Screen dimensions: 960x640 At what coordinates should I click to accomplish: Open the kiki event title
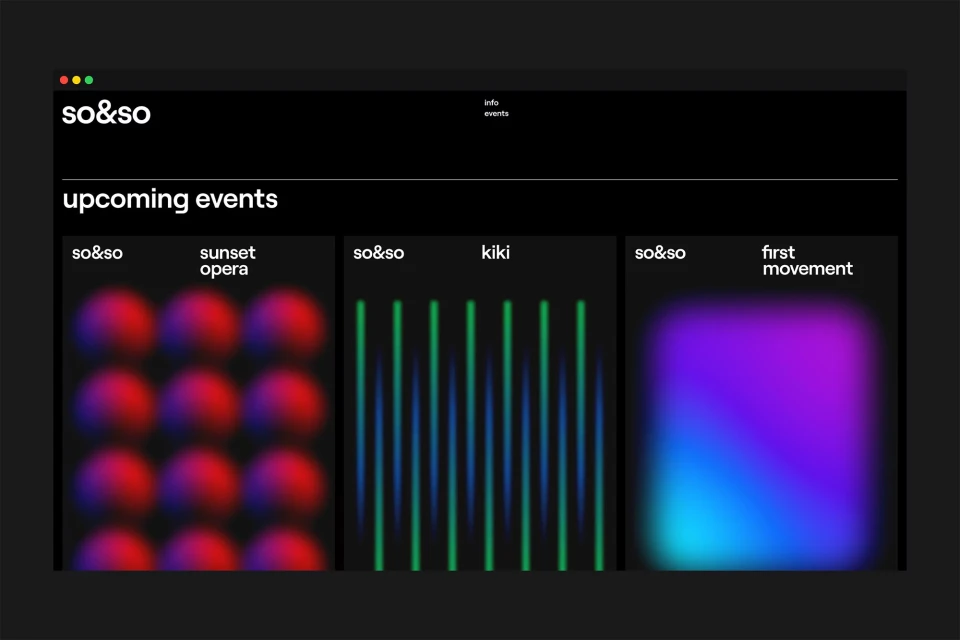pos(495,253)
